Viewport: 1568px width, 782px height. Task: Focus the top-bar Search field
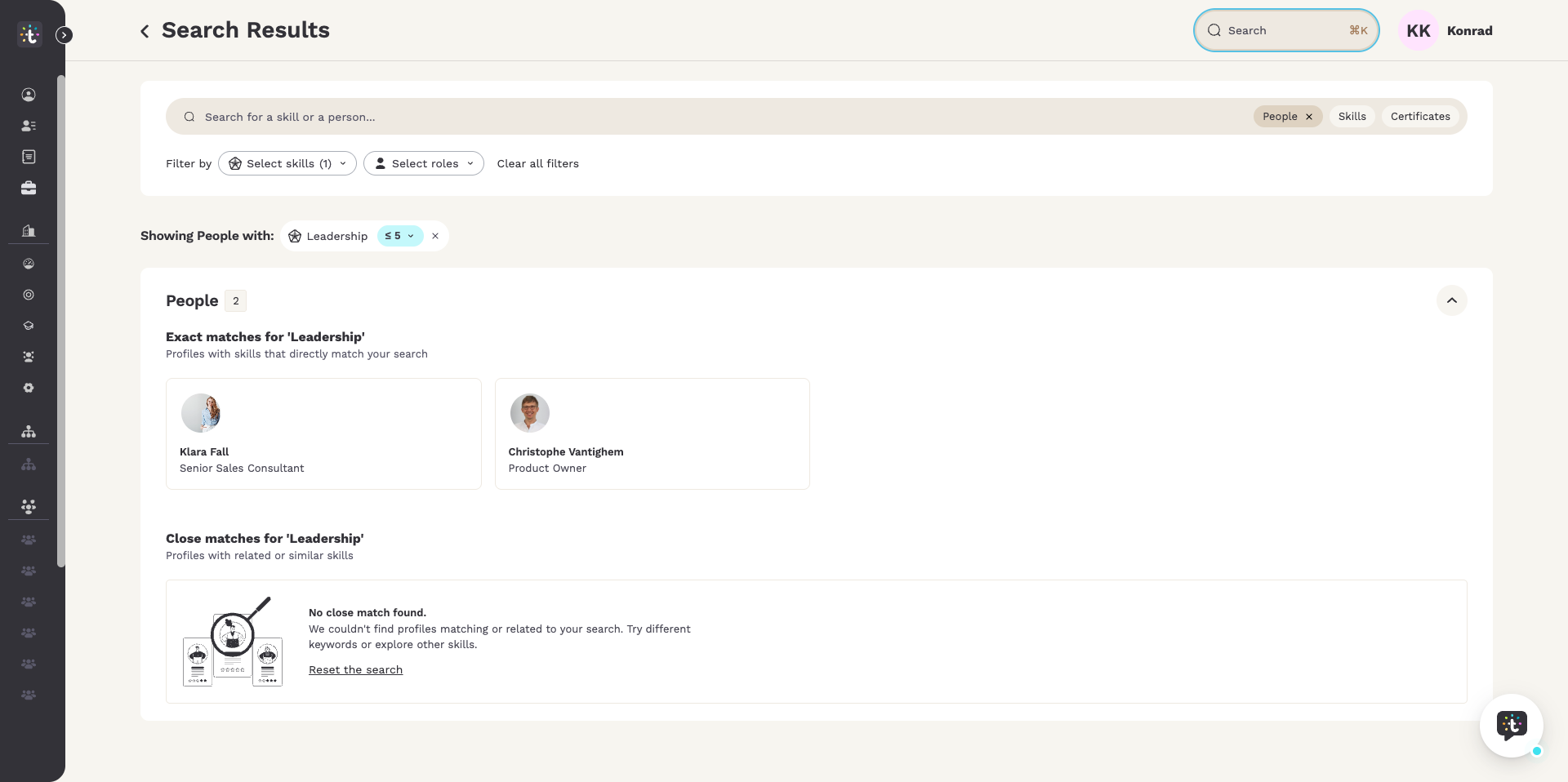pos(1286,30)
